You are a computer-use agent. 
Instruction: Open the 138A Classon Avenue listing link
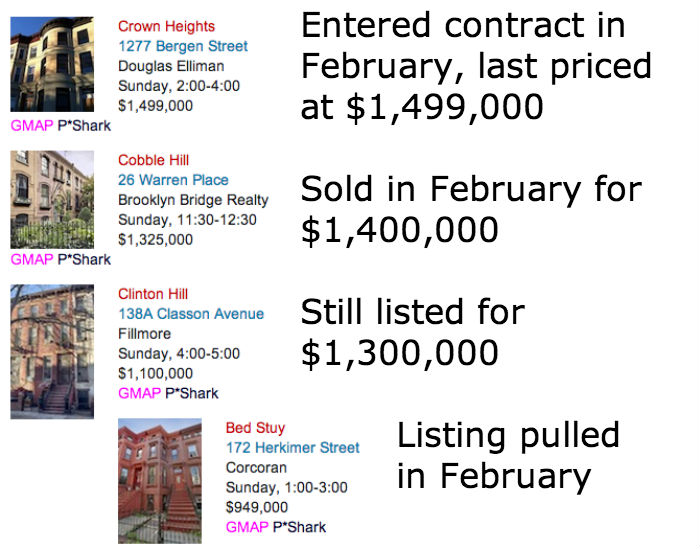click(191, 314)
